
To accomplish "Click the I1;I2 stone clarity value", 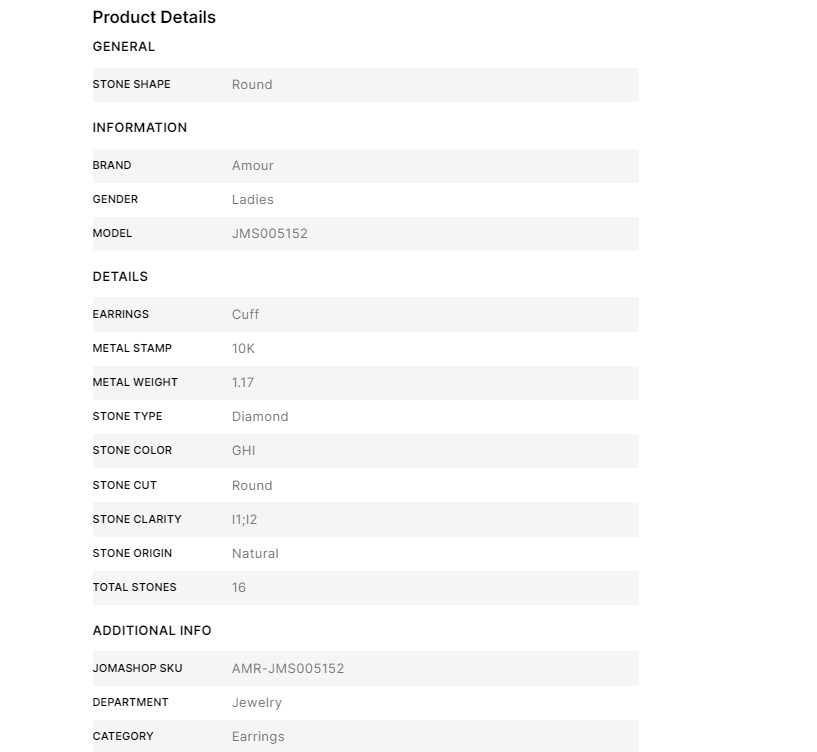I will click(x=244, y=520).
